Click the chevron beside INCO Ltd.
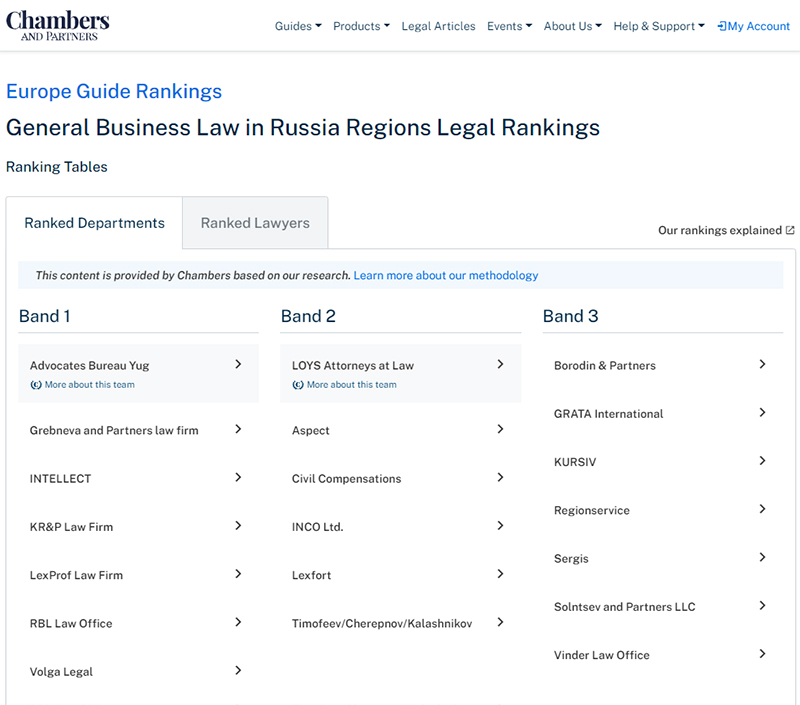This screenshot has width=800, height=705. pyautogui.click(x=501, y=525)
